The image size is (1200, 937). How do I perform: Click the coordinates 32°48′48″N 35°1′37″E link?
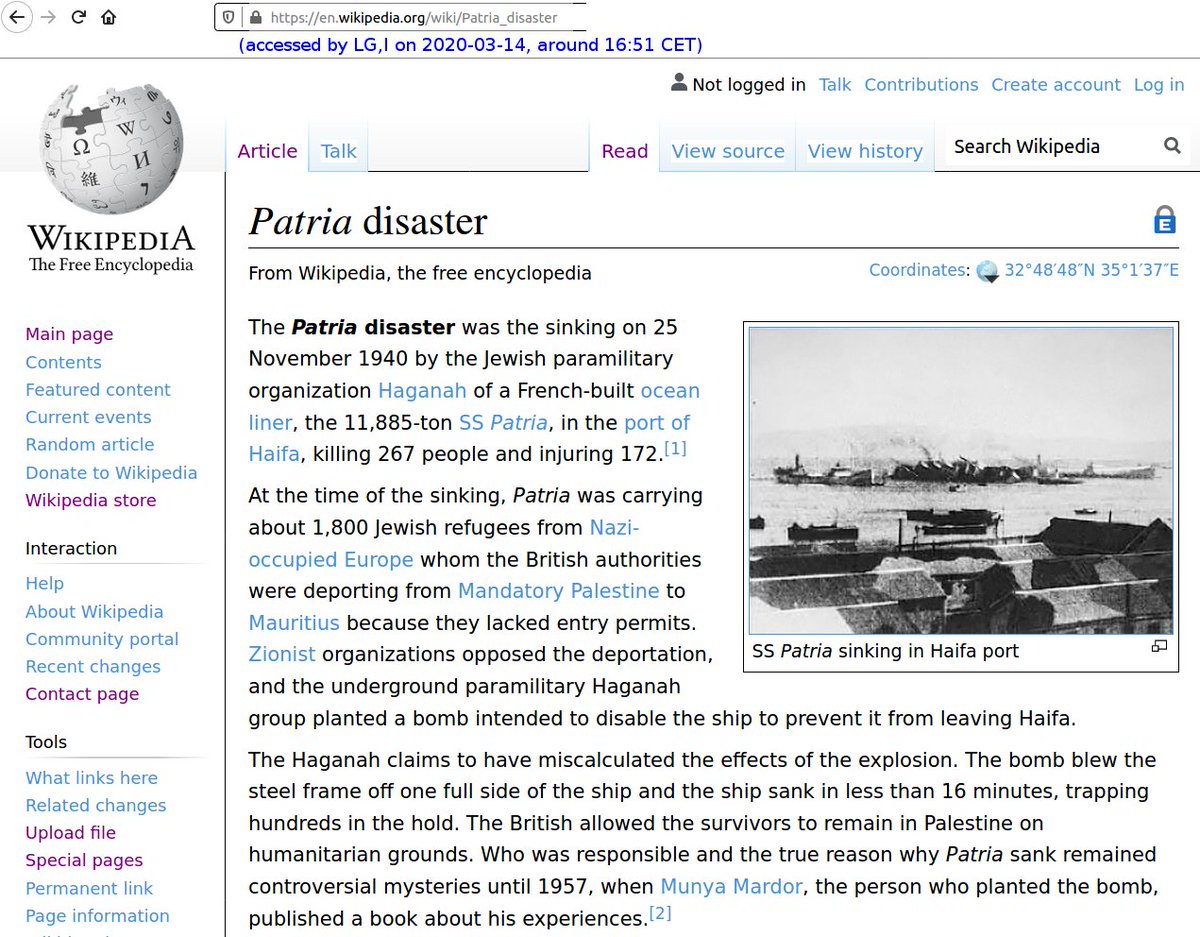tap(1092, 270)
